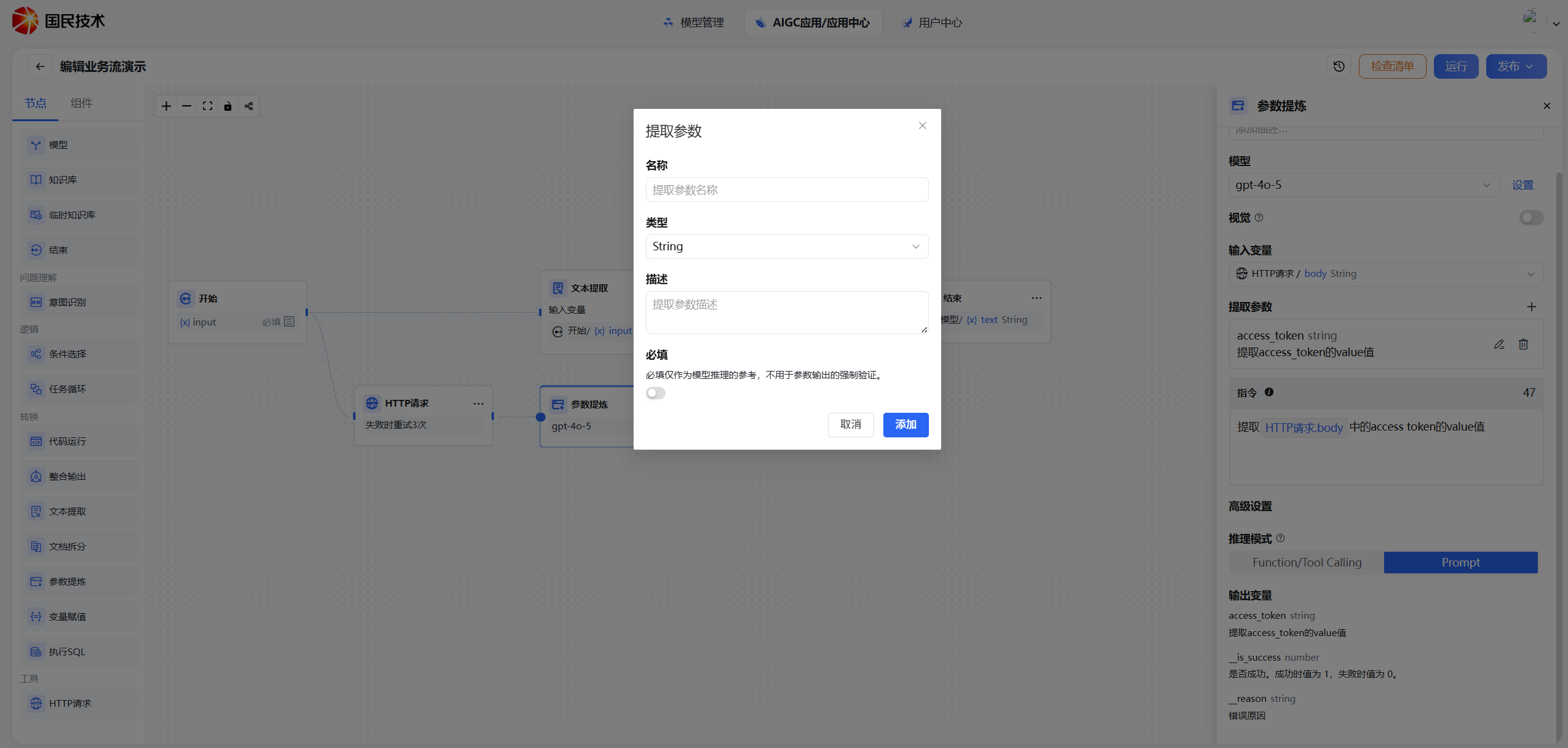Image resolution: width=1568 pixels, height=748 pixels.
Task: Switch to the 组件 tab
Action: coord(82,103)
